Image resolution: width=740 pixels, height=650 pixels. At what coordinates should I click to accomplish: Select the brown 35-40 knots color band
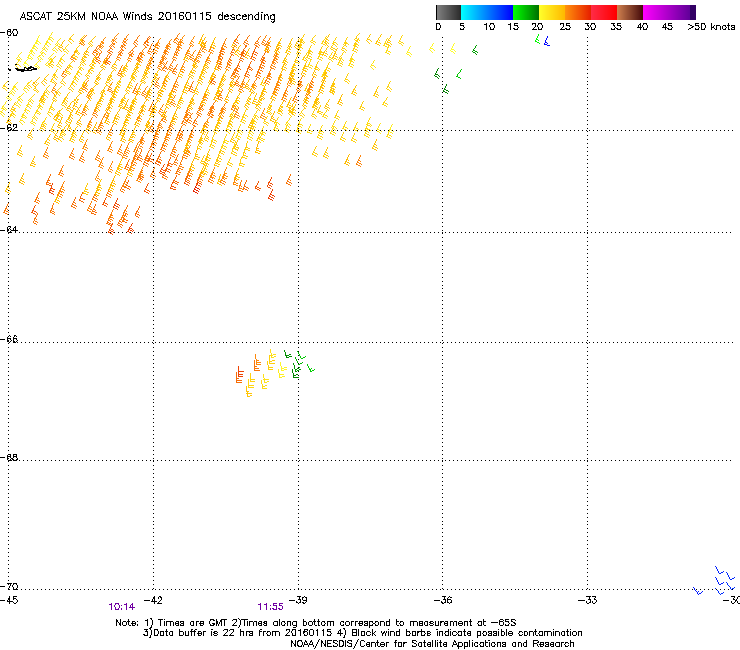click(x=630, y=12)
